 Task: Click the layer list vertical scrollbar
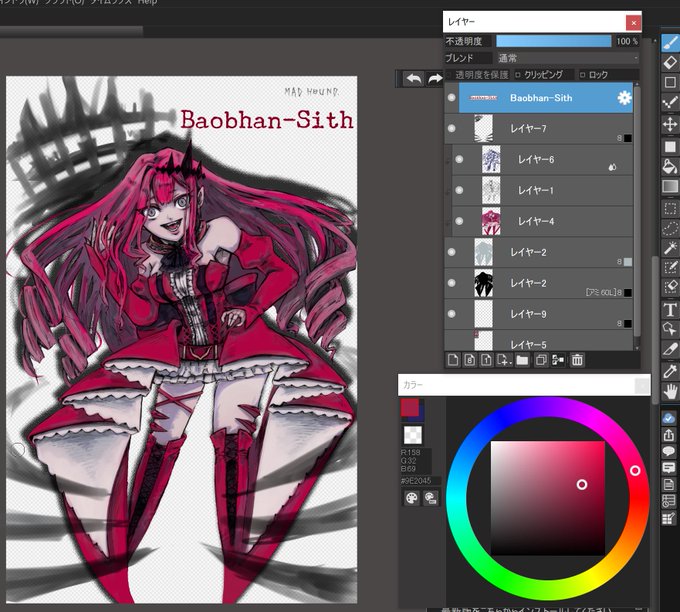637,210
